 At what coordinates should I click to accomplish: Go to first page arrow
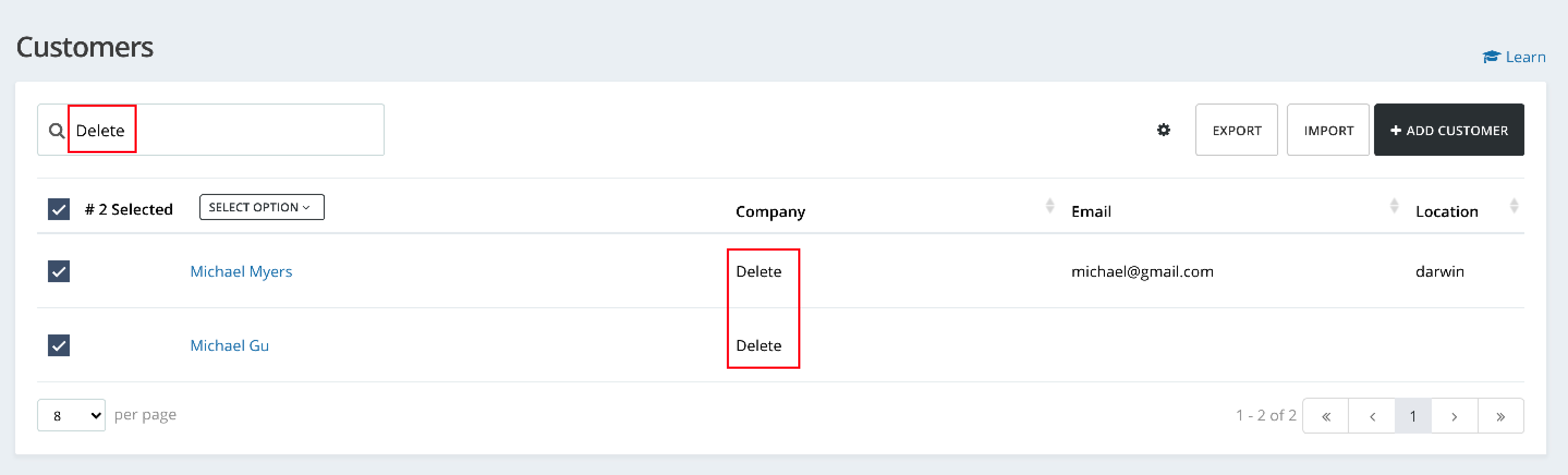tap(1326, 416)
